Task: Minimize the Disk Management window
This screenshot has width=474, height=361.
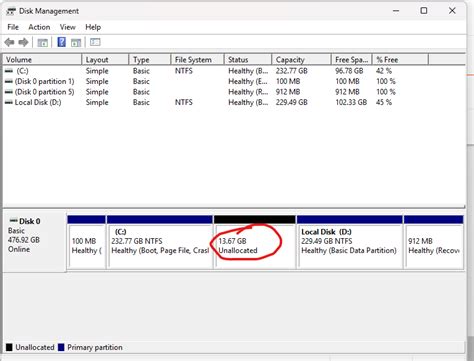Action: (x=396, y=11)
